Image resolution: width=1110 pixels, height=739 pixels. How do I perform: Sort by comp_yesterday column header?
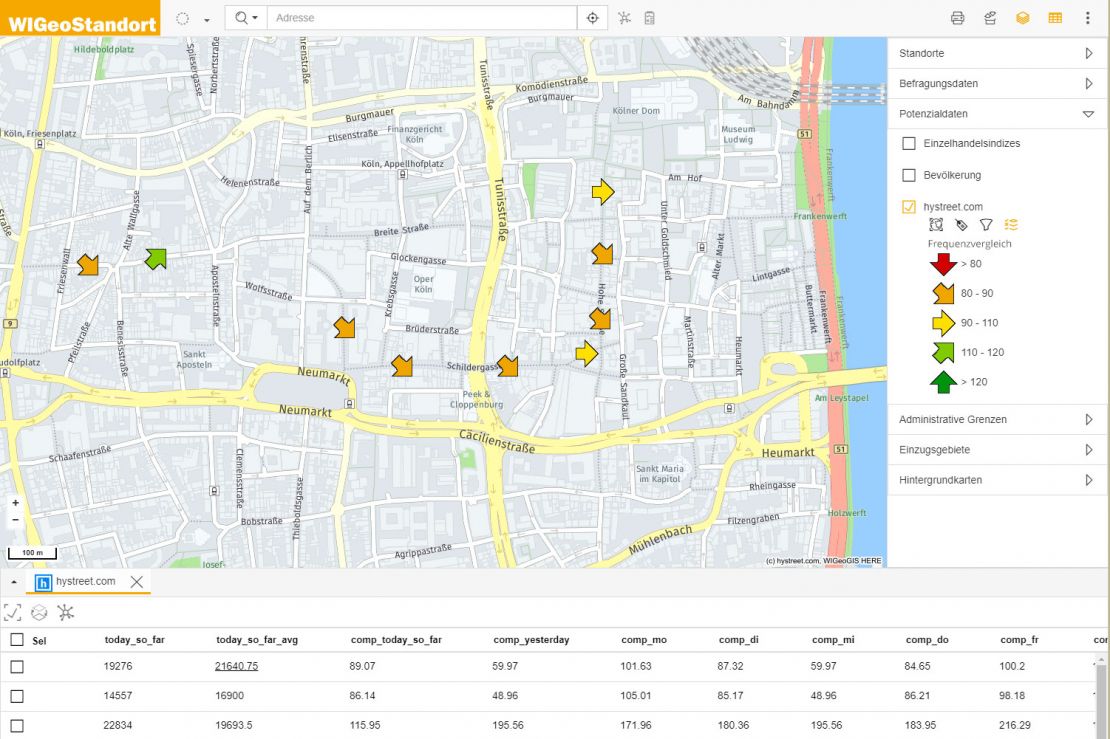tap(531, 640)
